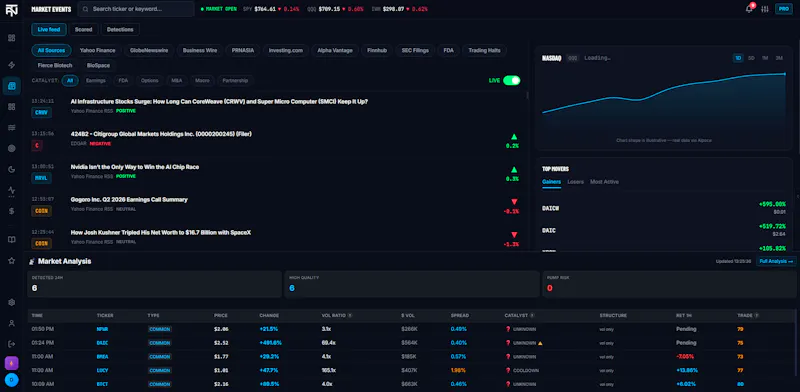Select the All catalyst filter chip
This screenshot has width=800, height=392.
(x=70, y=81)
